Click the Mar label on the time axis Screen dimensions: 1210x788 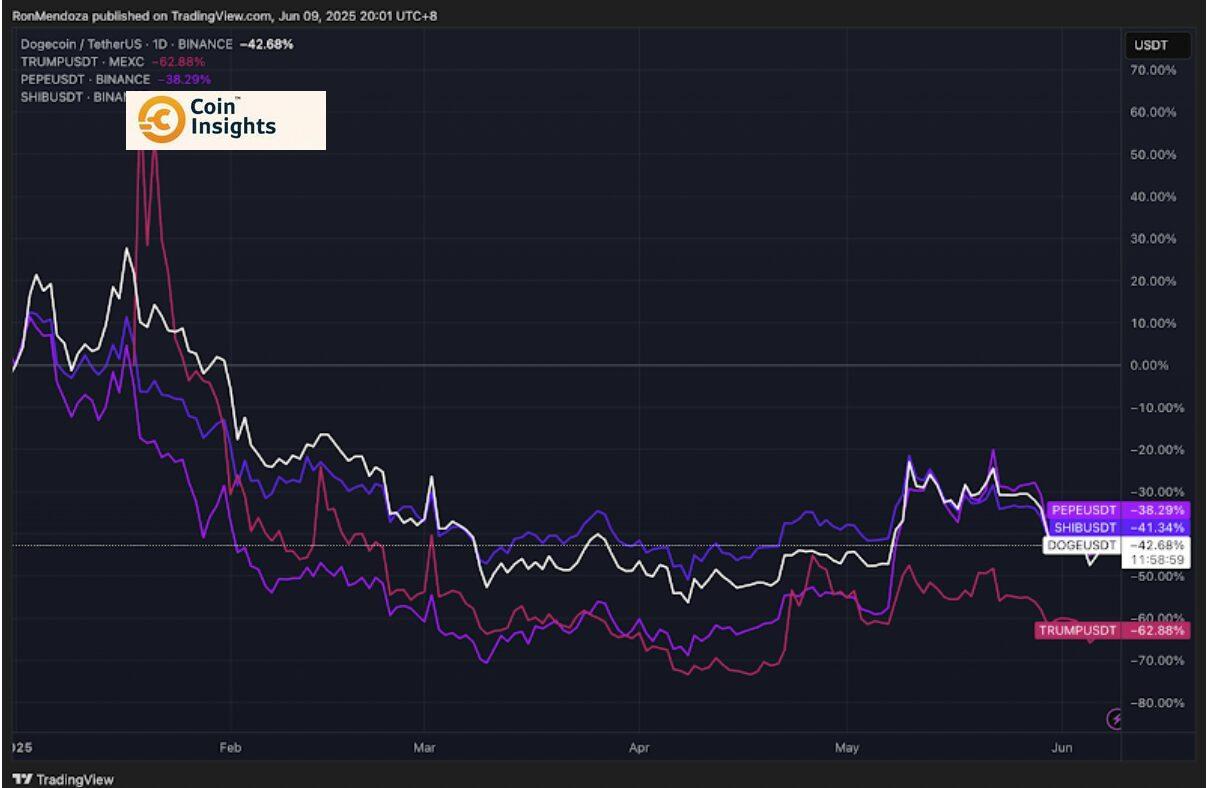(424, 747)
